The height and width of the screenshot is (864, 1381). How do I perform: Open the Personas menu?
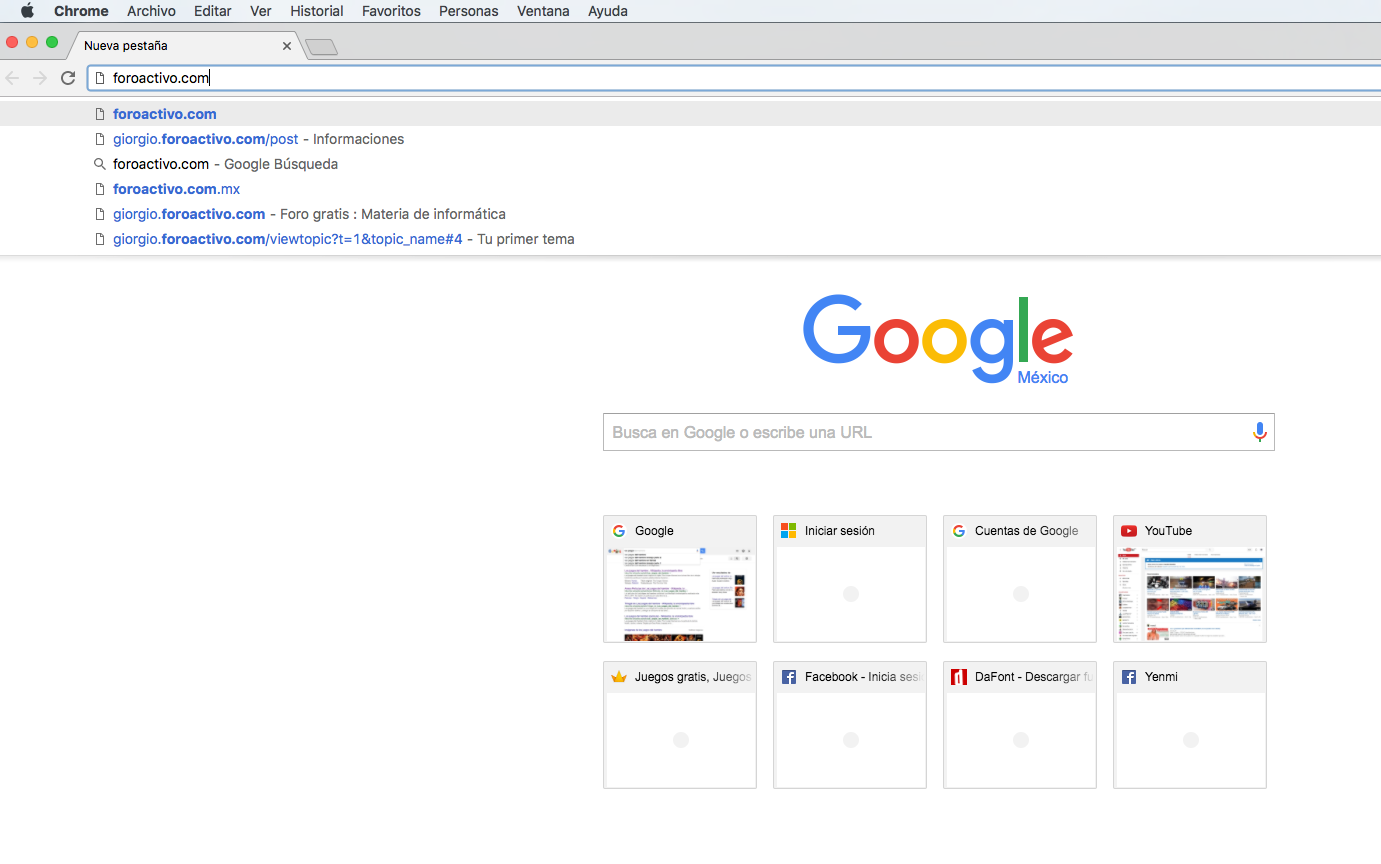[x=469, y=11]
